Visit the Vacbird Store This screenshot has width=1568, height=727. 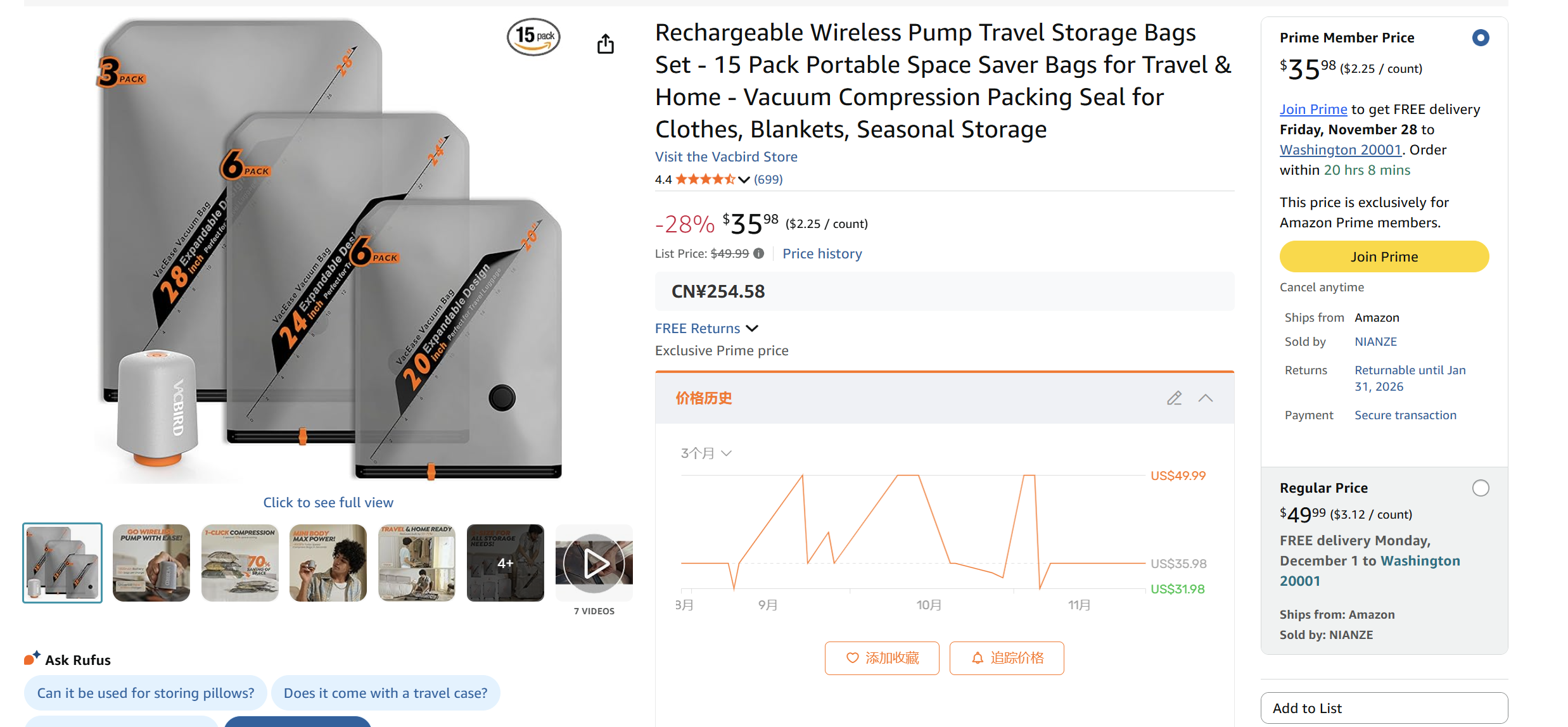(x=726, y=156)
